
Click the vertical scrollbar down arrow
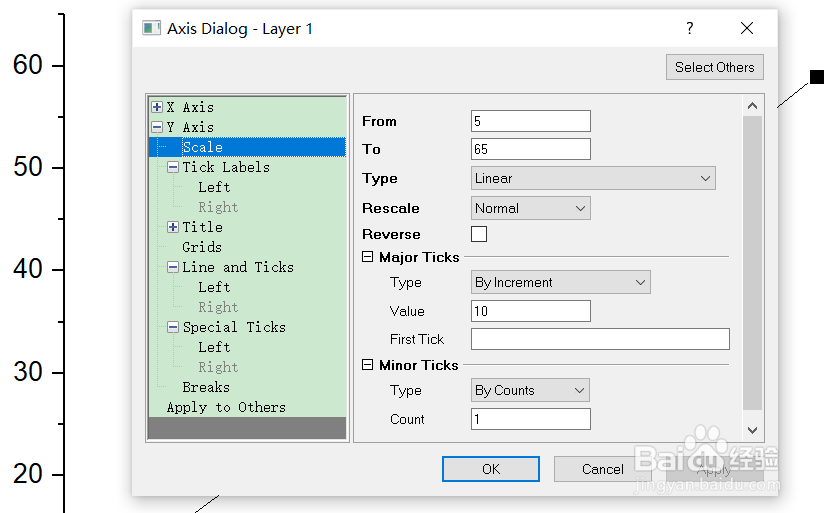pos(753,430)
